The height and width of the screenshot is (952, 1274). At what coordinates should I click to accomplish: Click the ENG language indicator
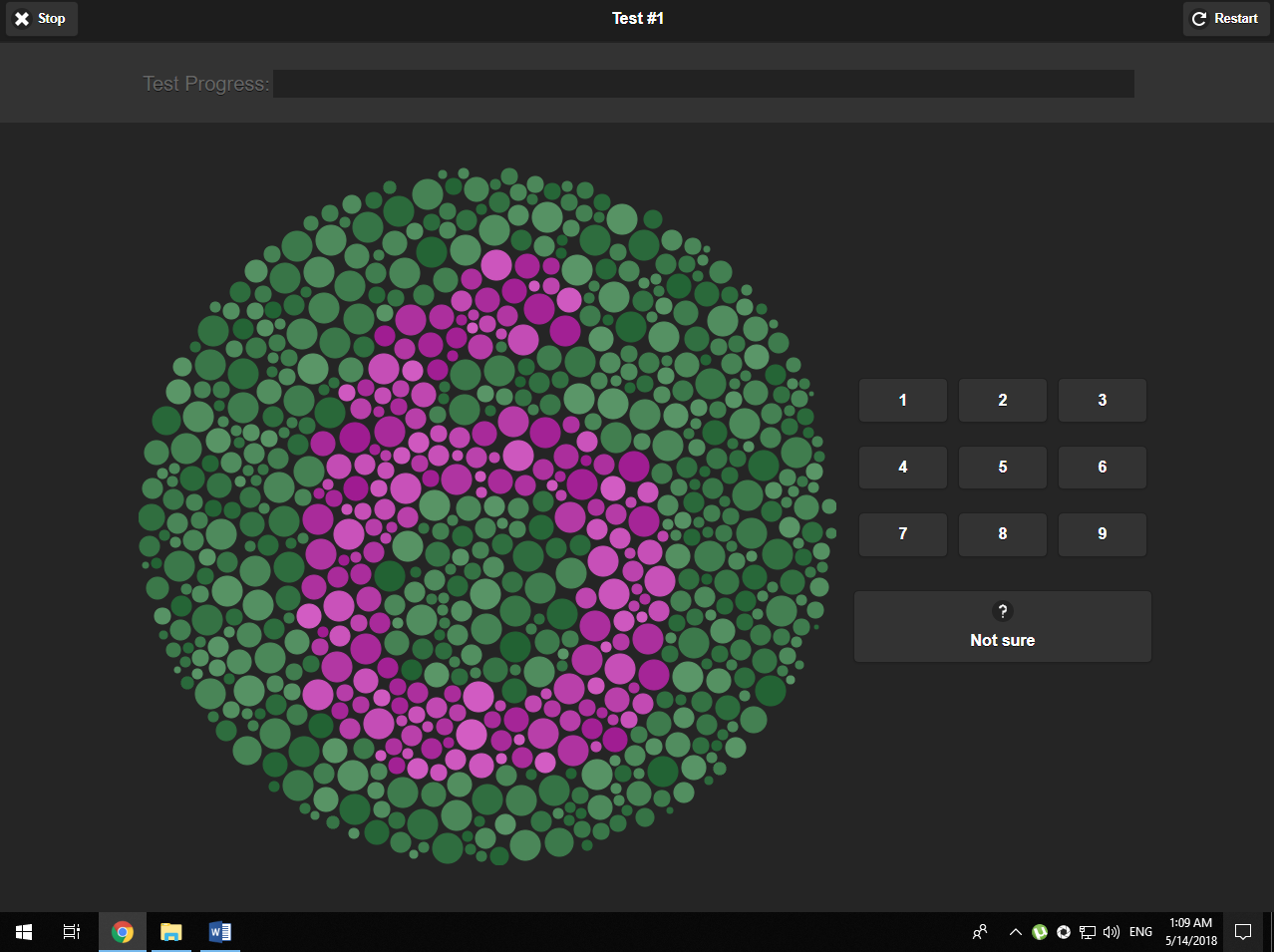1139,932
